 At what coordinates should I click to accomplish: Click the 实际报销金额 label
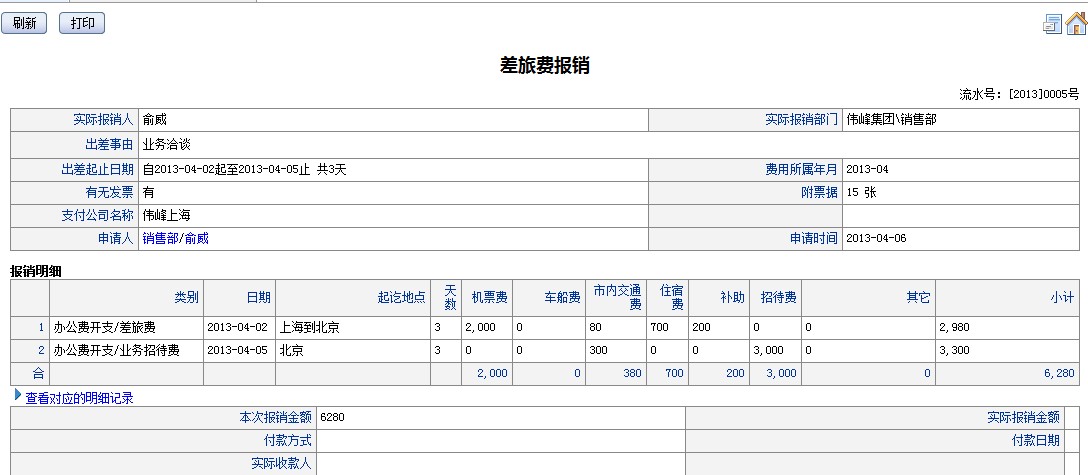[x=1023, y=417]
